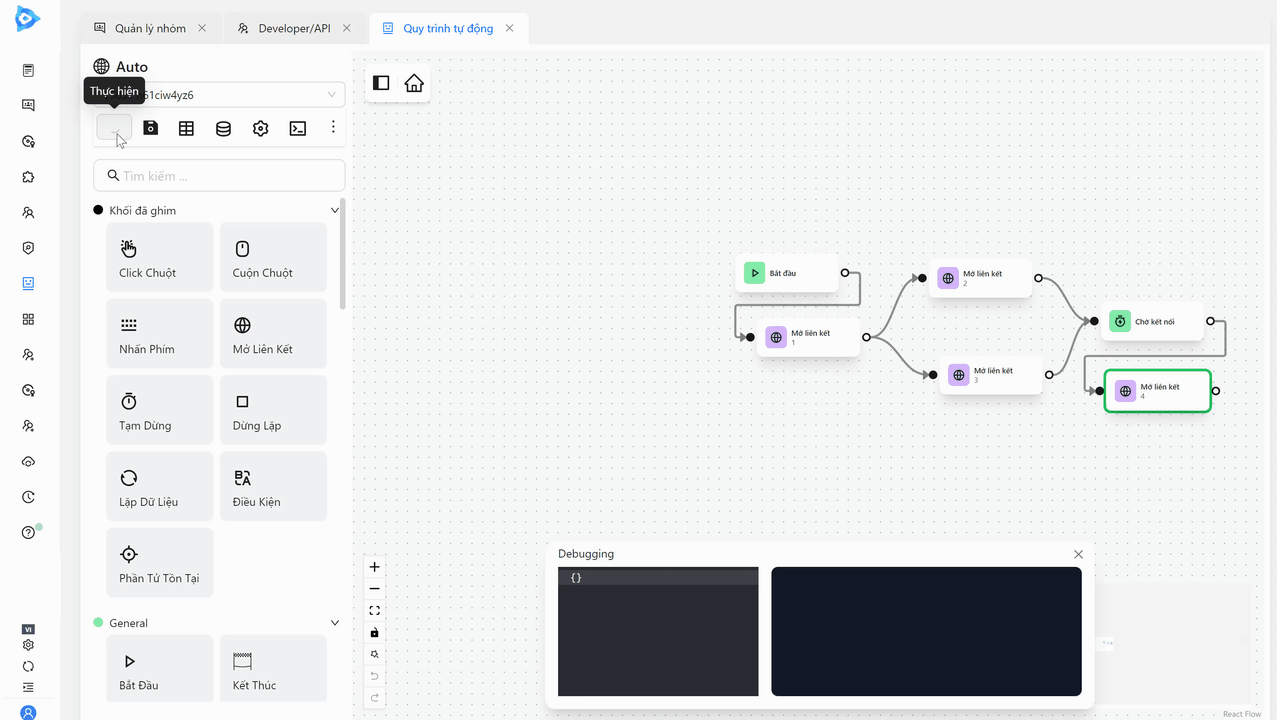Viewport: 1277px width, 720px height.
Task: Switch to the Developer/API tab
Action: click(293, 29)
